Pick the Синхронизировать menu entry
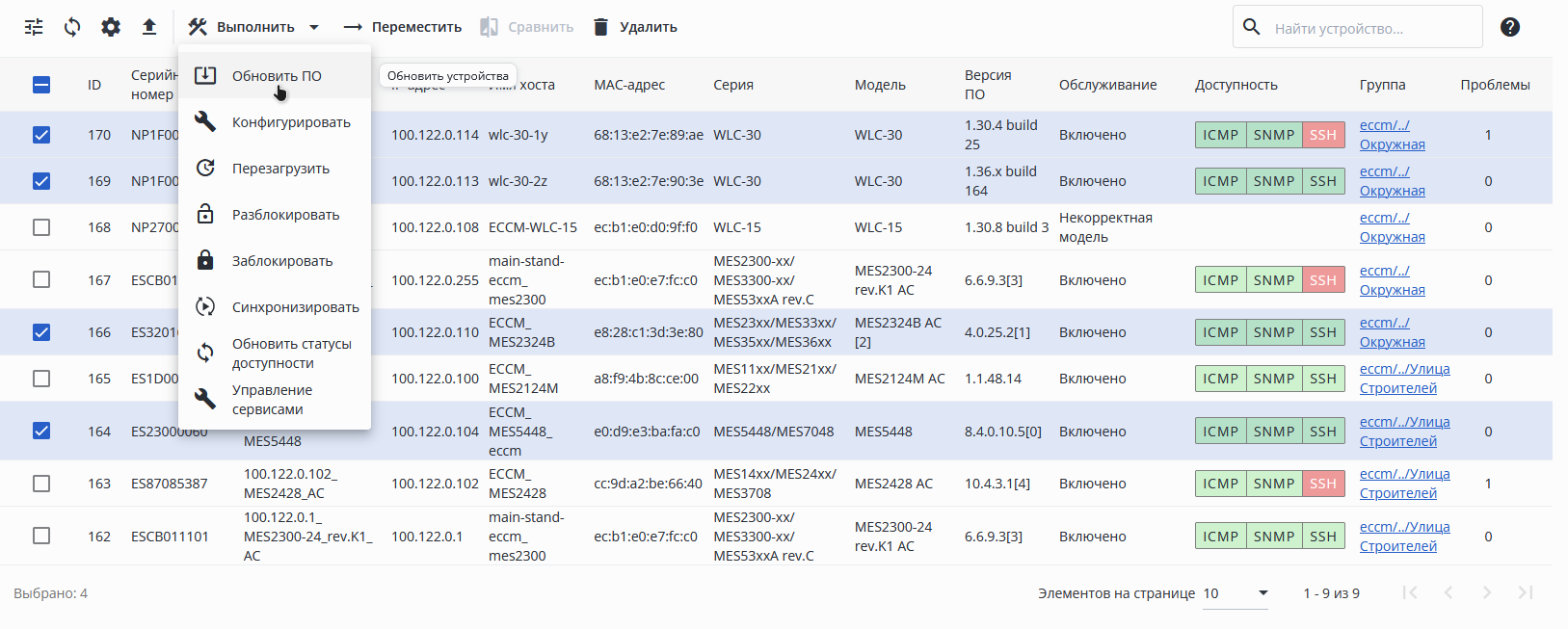The width and height of the screenshot is (1568, 629). [295, 307]
